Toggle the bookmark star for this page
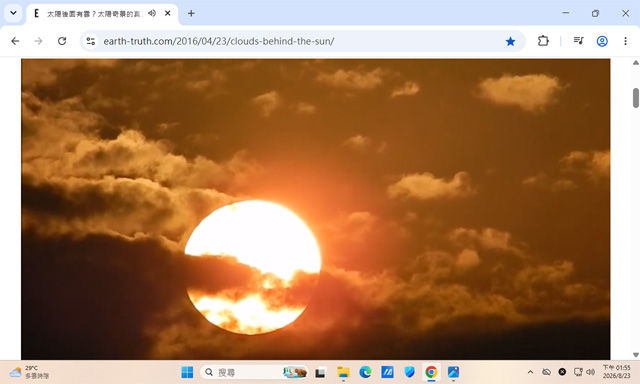The width and height of the screenshot is (640, 384). 510,41
